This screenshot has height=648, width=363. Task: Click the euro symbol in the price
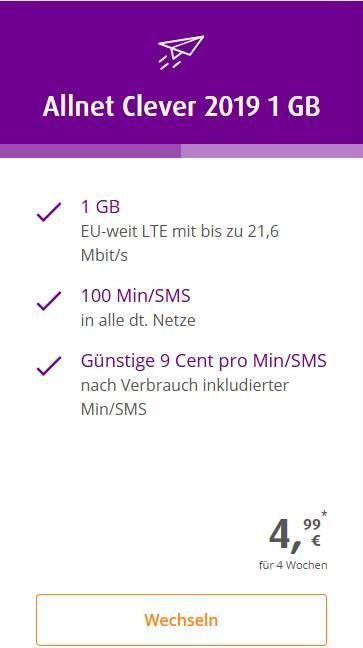pos(315,541)
